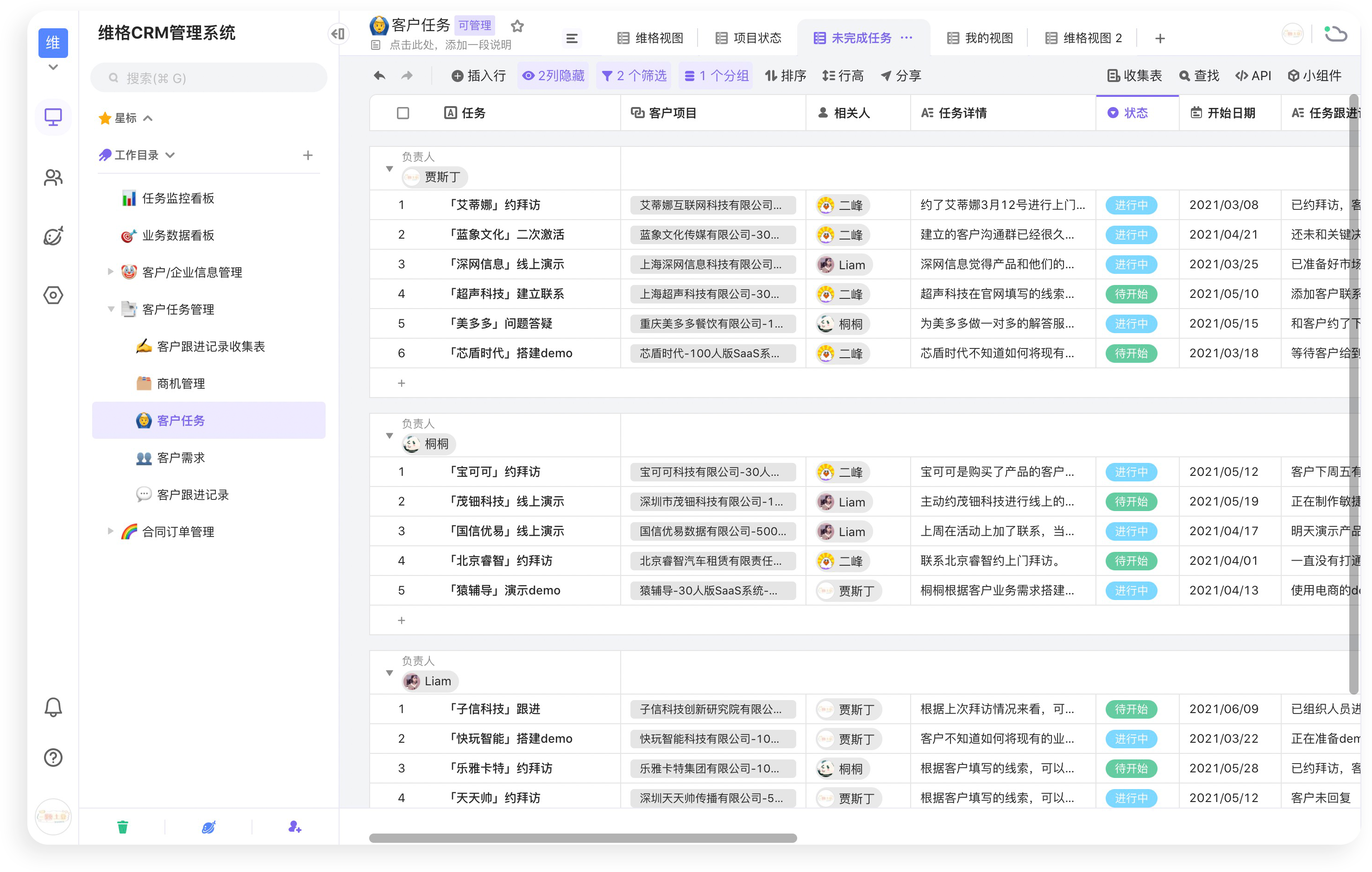Switch to the 项目状态 view tab
Viewport: 1372px width, 872px height.
coord(748,38)
